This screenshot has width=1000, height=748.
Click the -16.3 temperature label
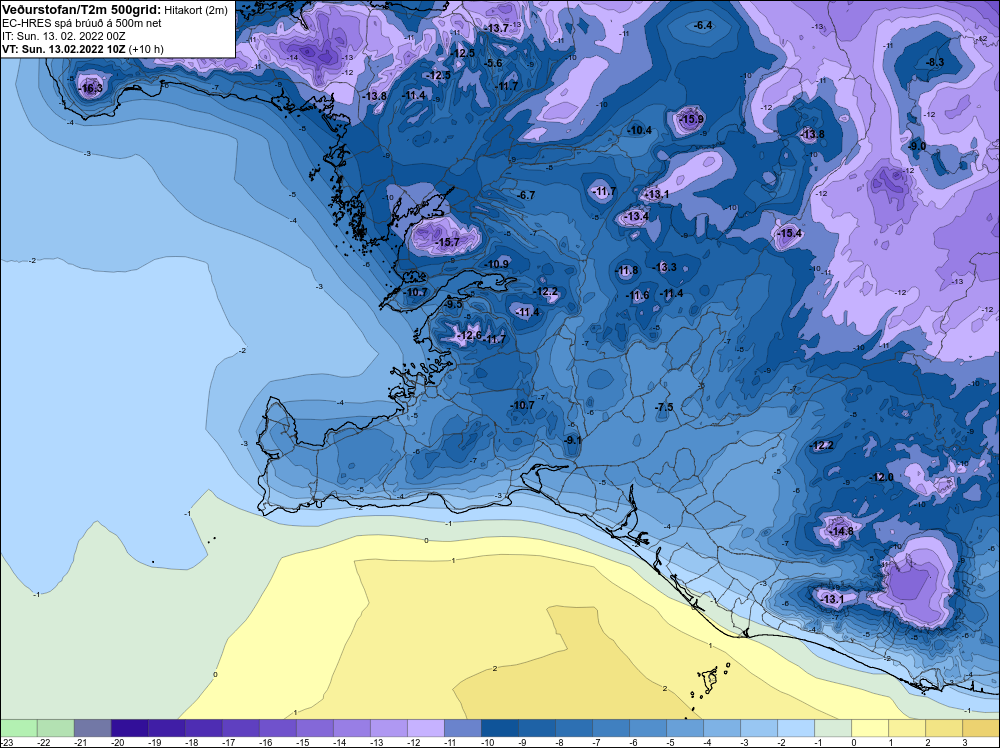click(x=90, y=89)
